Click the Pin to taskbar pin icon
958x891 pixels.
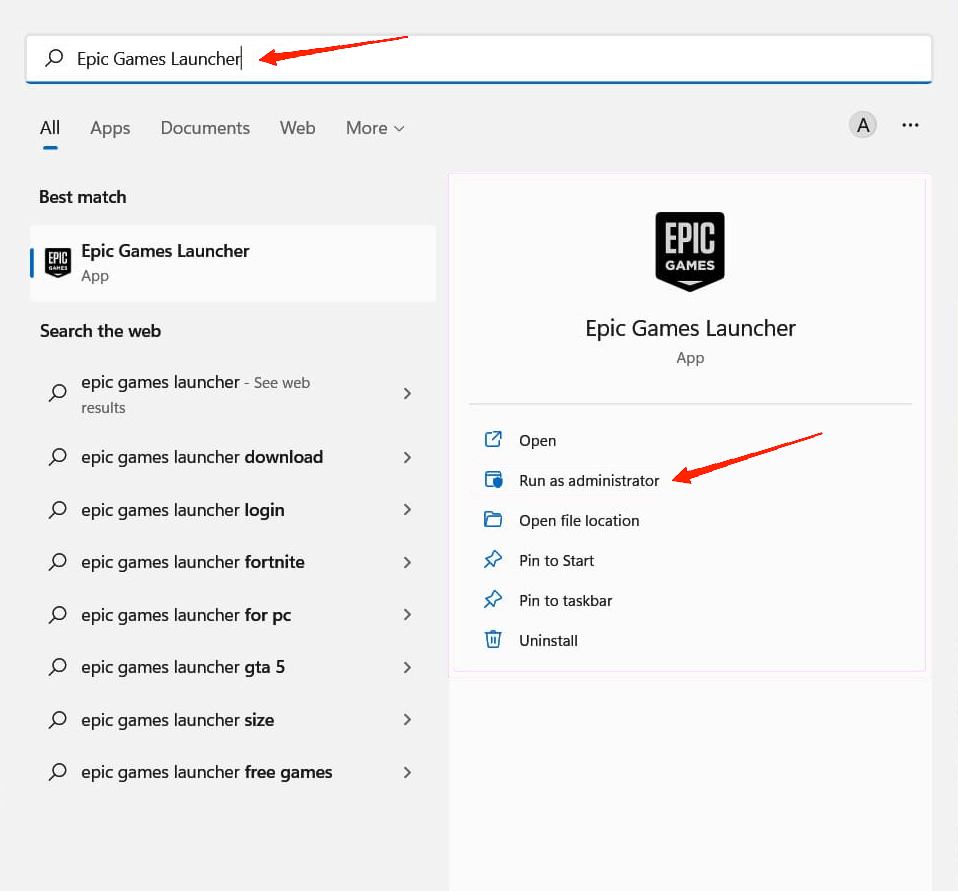pos(493,600)
